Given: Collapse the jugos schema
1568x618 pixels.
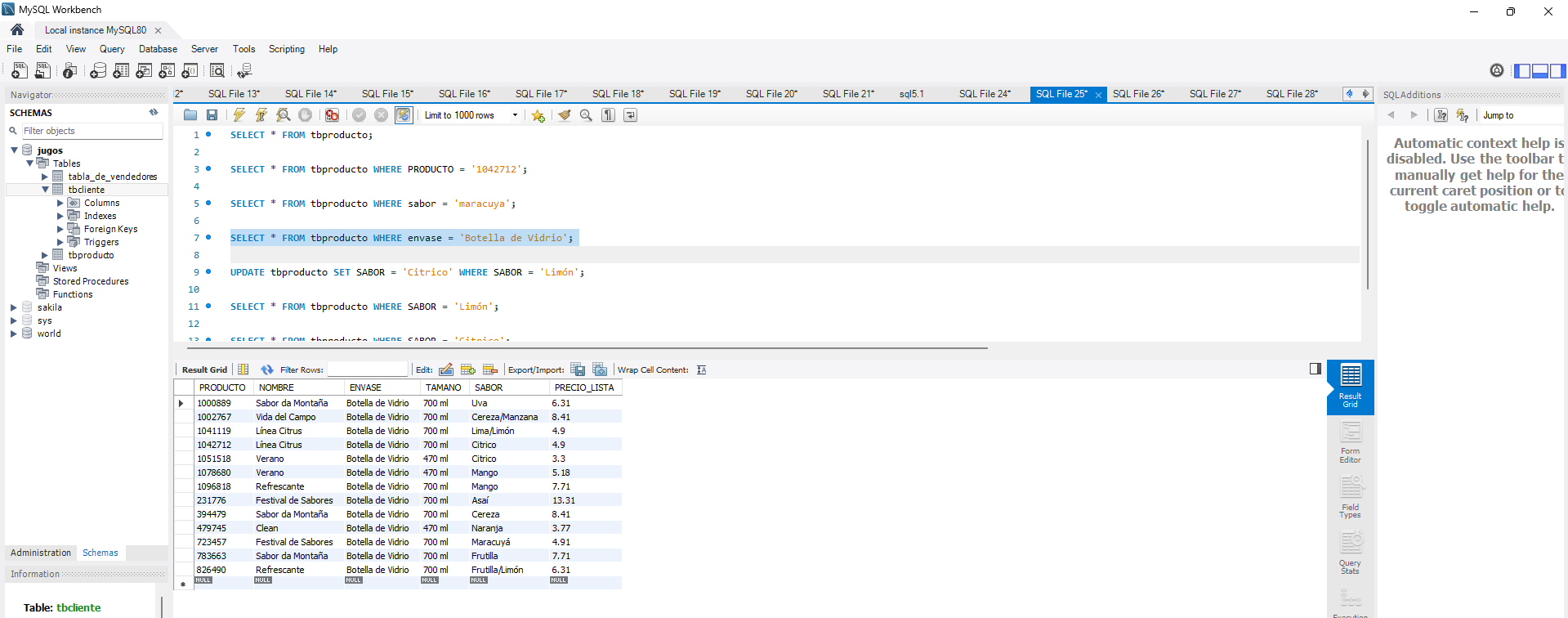Looking at the screenshot, I should (14, 150).
